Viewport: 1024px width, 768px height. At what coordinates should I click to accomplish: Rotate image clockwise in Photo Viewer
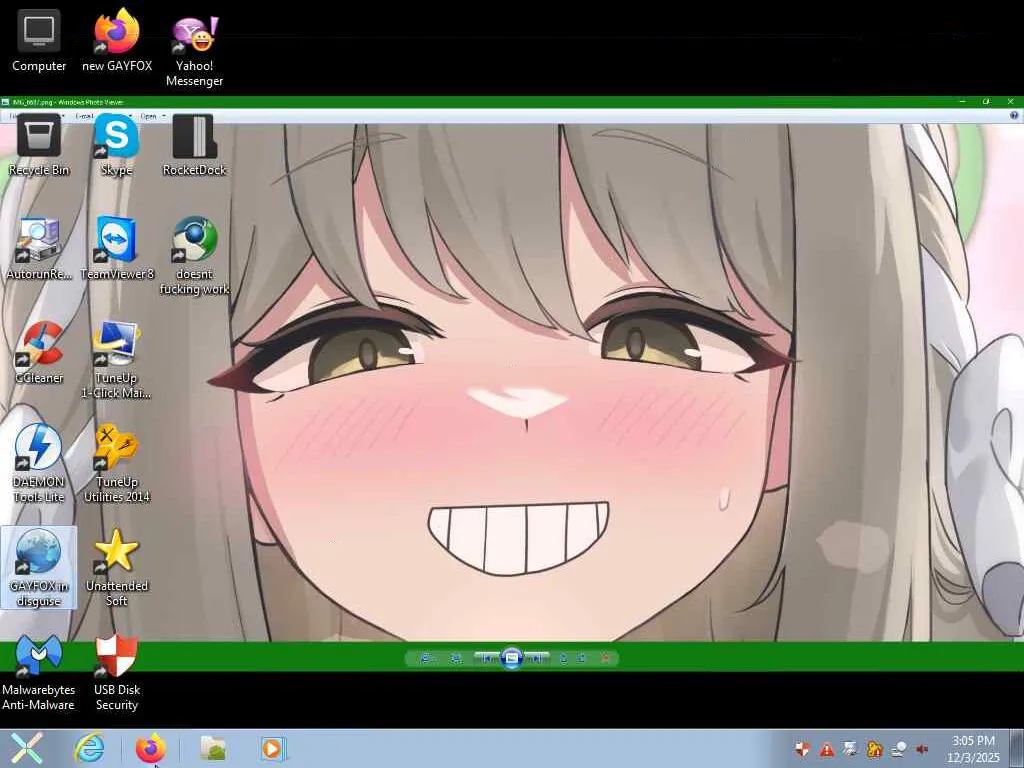tap(581, 658)
